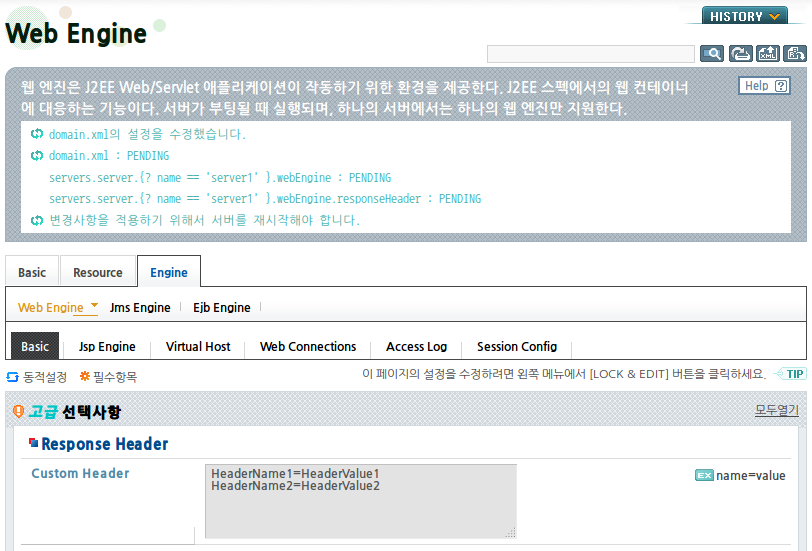The image size is (812, 551).
Task: Click the 'domain.xml : PENDING' message
Action: (x=109, y=156)
